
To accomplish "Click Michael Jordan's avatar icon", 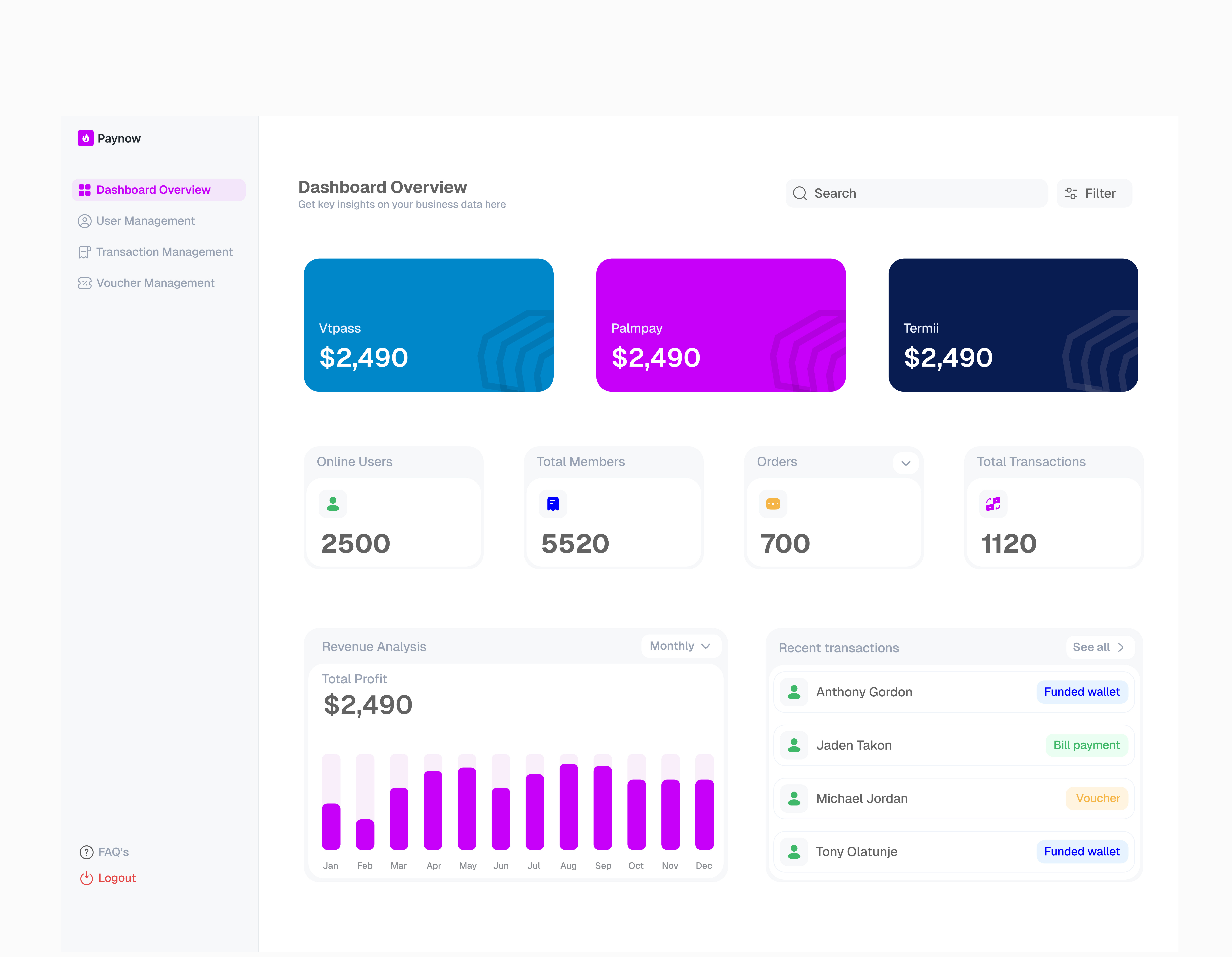I will click(794, 799).
